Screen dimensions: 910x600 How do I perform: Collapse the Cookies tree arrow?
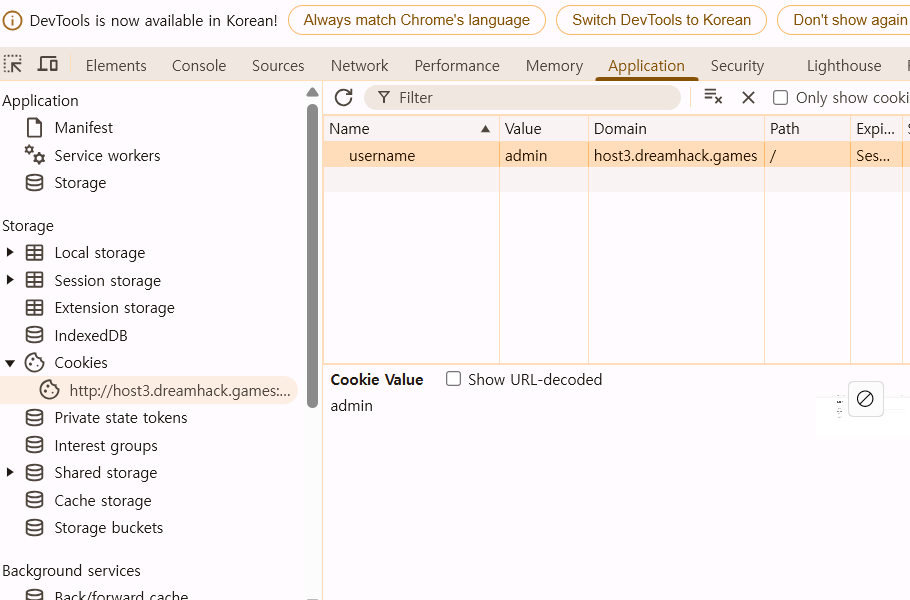(x=10, y=363)
